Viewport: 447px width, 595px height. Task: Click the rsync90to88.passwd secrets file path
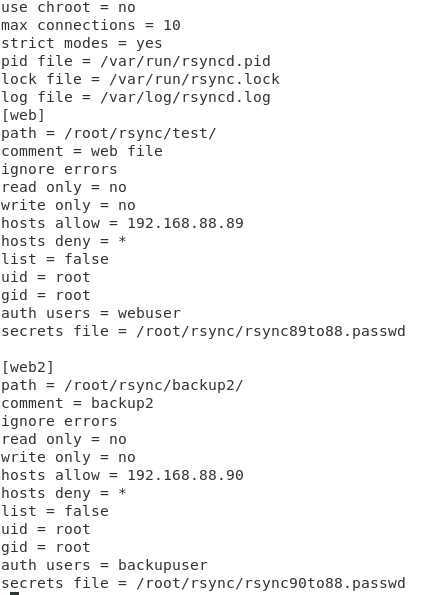coord(271,583)
